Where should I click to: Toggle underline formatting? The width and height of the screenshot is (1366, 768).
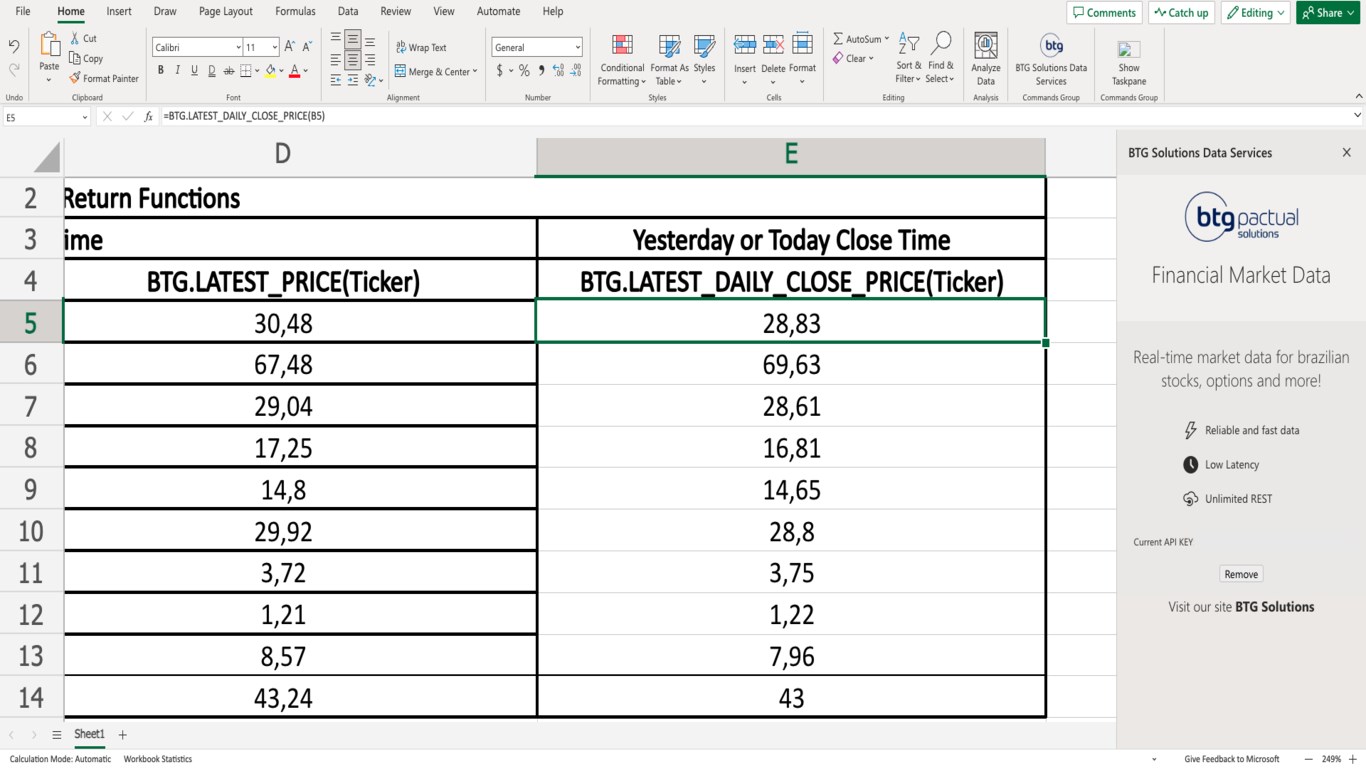click(x=194, y=71)
